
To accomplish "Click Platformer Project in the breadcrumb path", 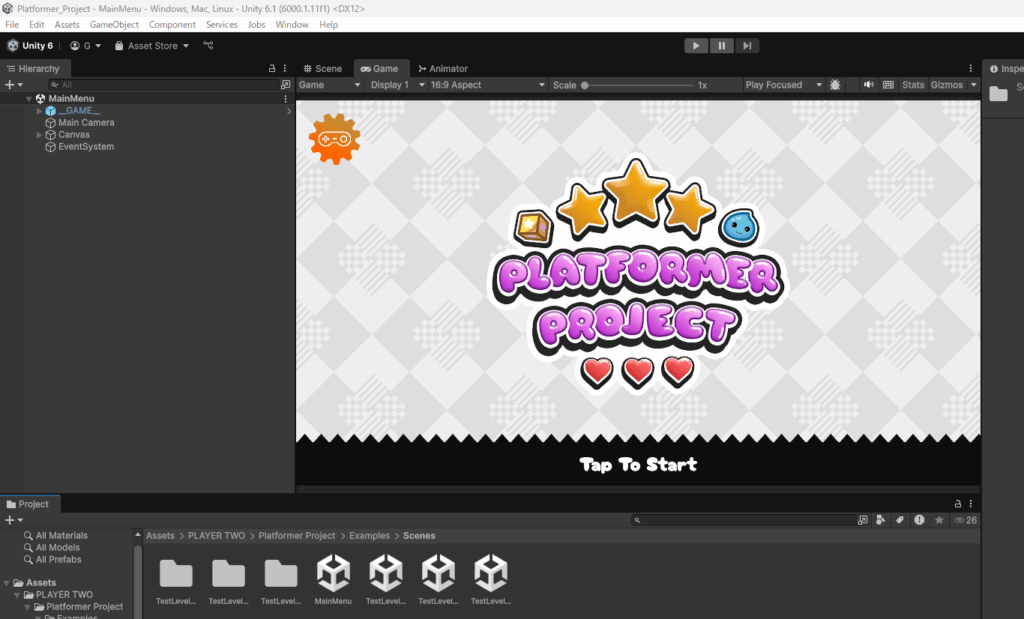I will click(296, 535).
